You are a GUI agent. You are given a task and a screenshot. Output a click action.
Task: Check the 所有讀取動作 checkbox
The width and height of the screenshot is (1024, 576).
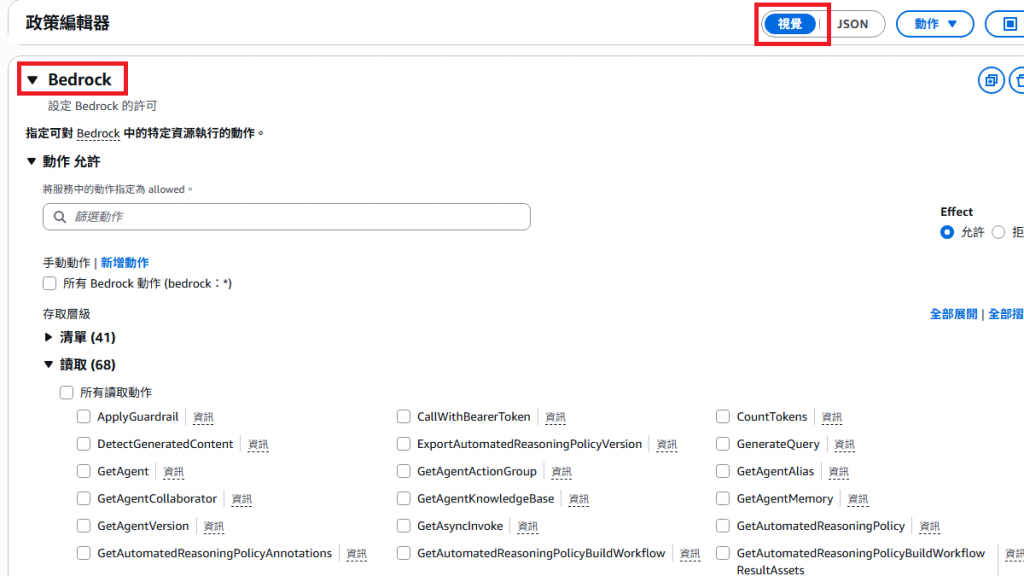[67, 392]
